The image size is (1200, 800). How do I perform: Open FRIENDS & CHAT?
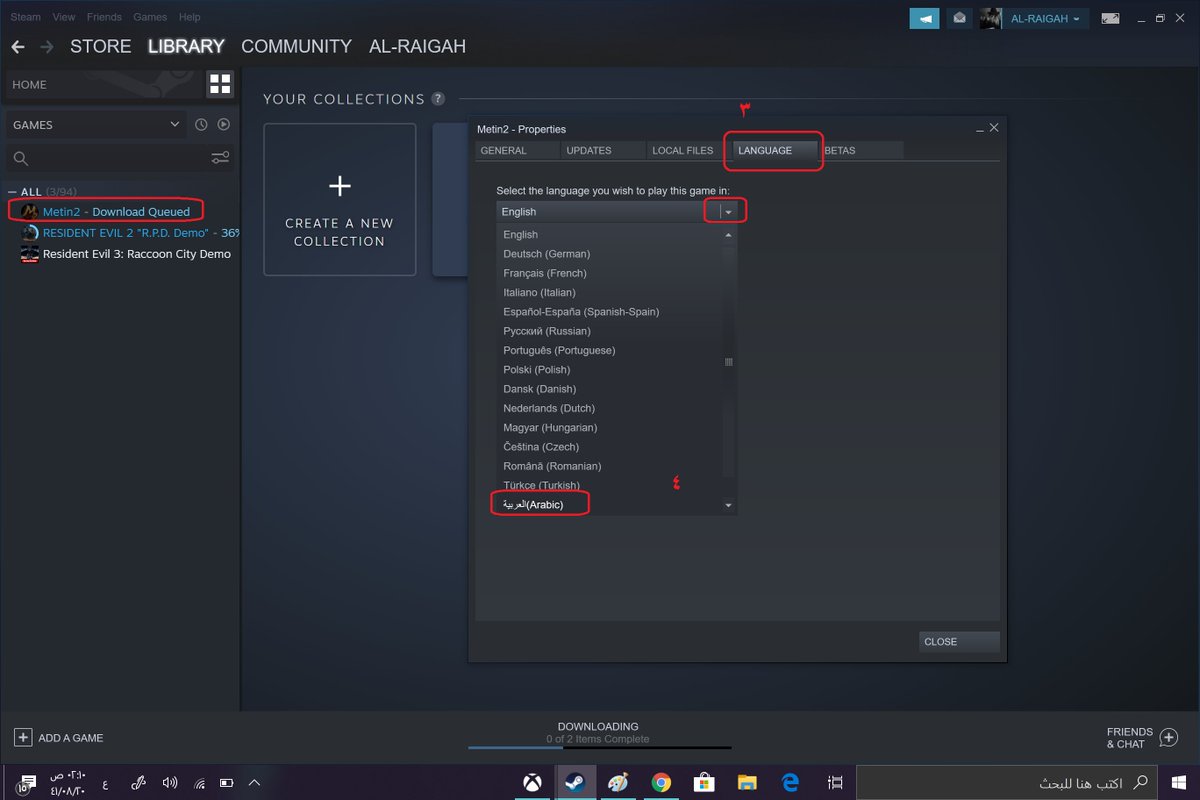[x=1142, y=738]
